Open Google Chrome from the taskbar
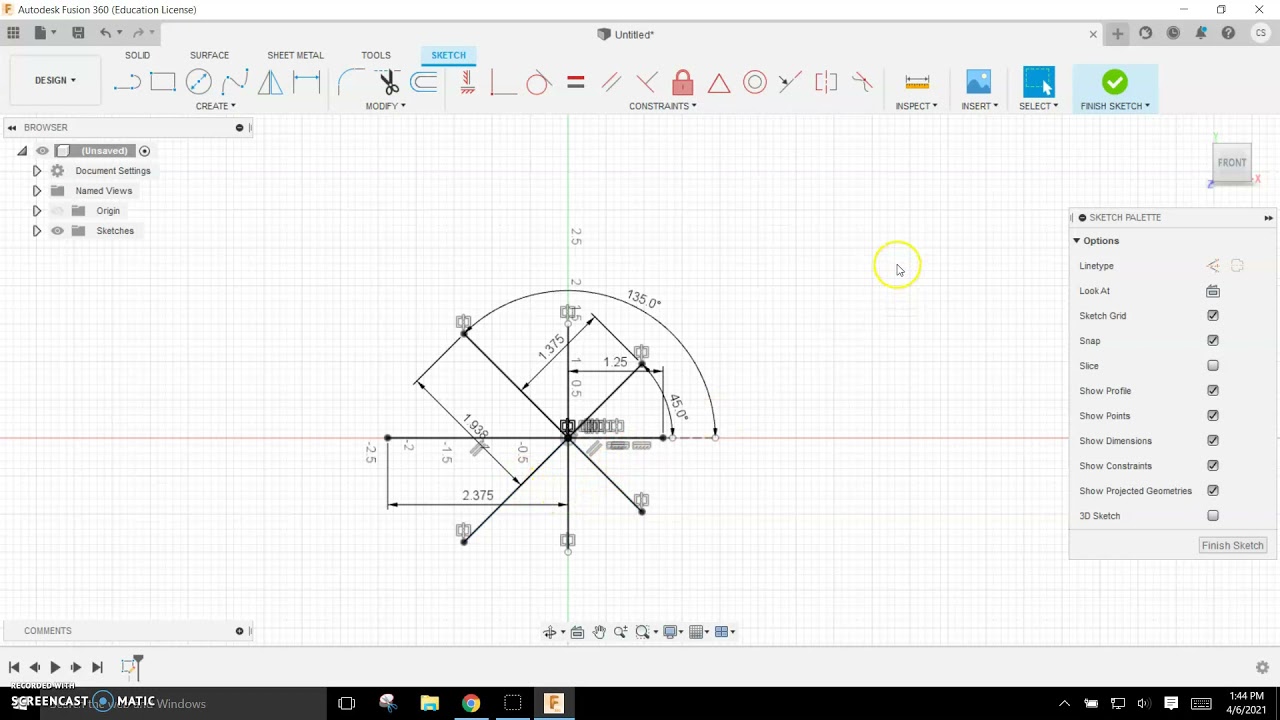 (470, 703)
